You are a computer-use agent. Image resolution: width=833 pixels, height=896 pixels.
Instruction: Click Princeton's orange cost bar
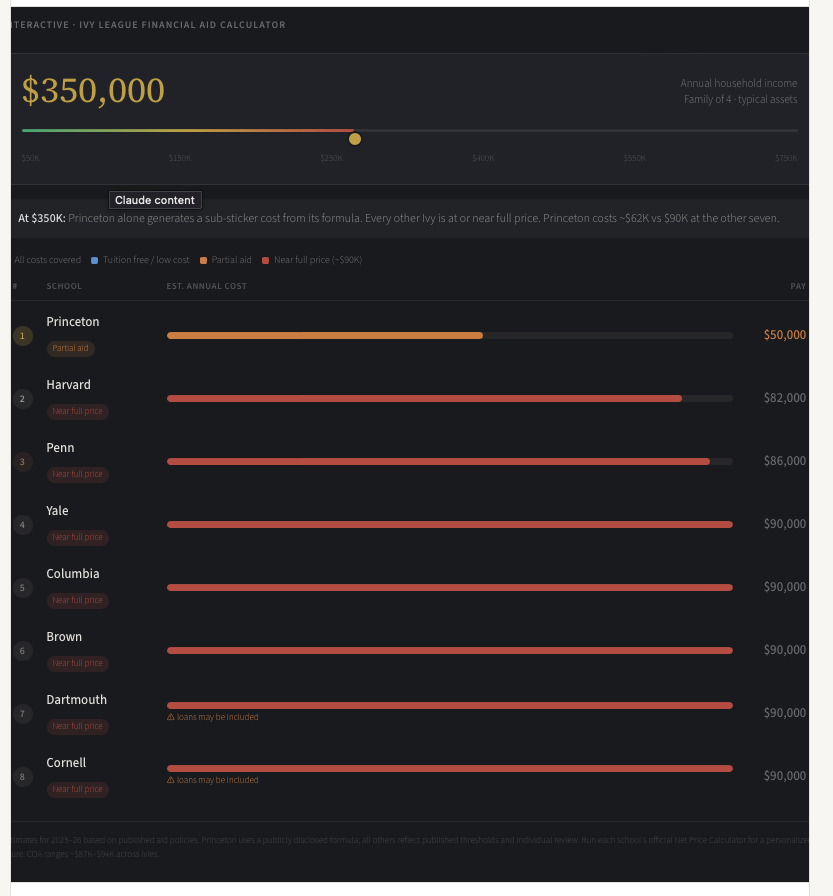[x=324, y=336]
